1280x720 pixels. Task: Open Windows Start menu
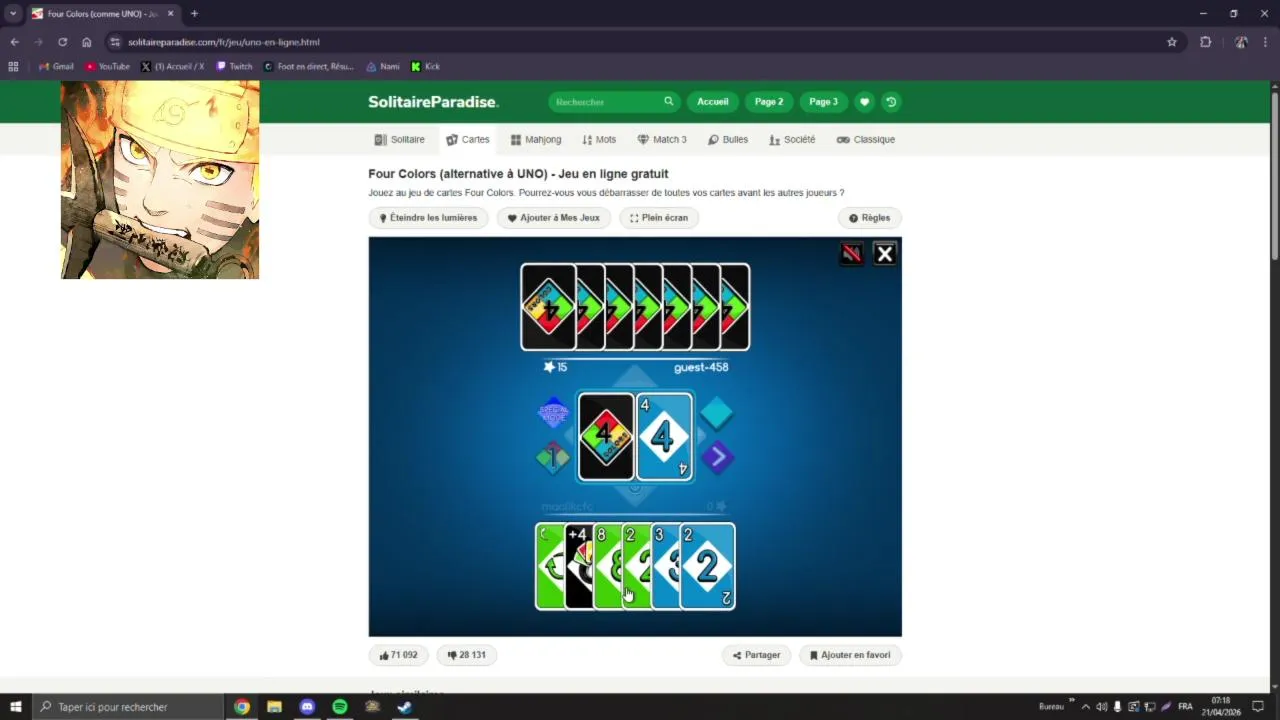click(x=15, y=707)
